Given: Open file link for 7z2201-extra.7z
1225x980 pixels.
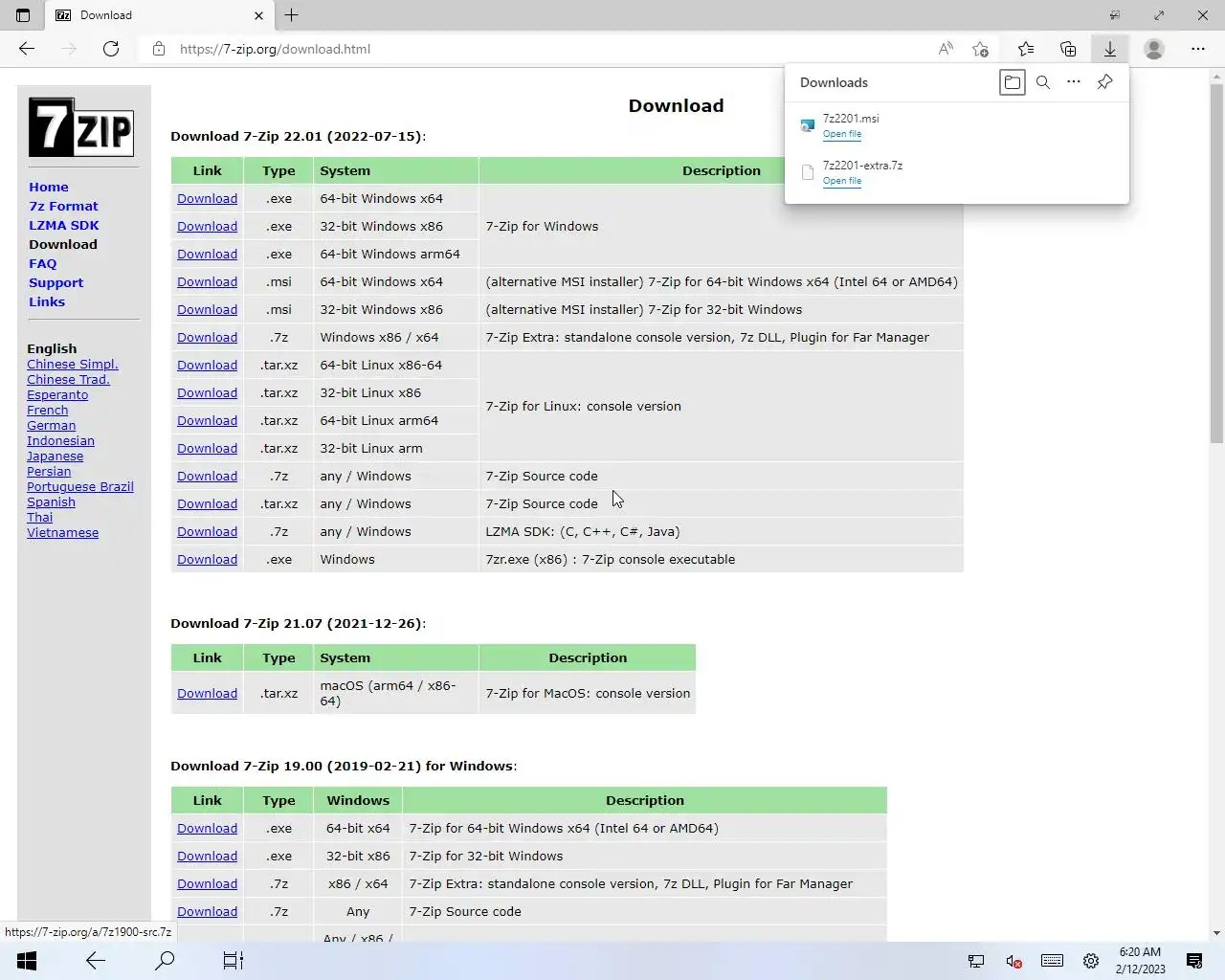Looking at the screenshot, I should tap(842, 181).
